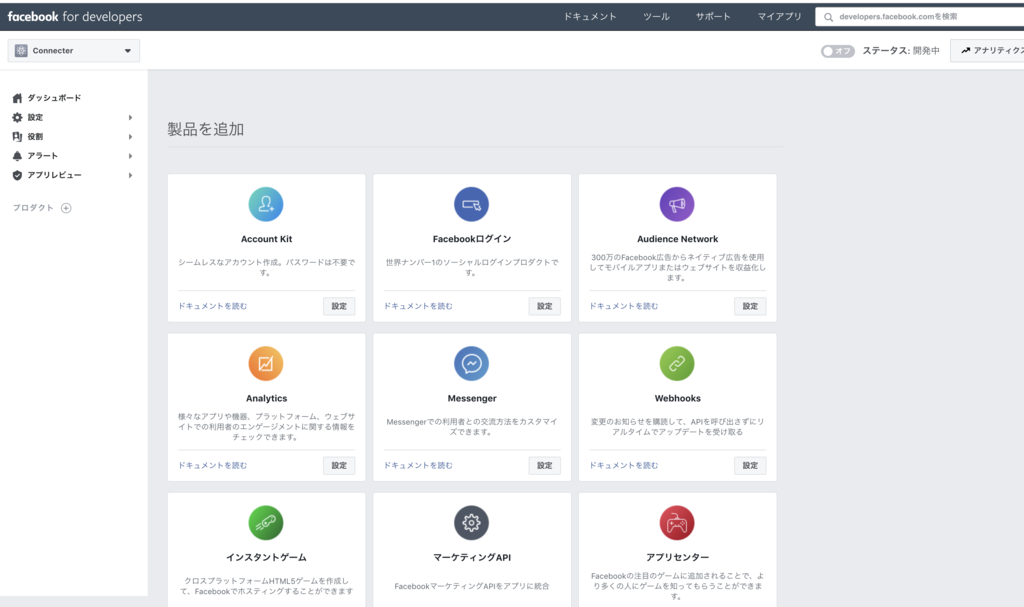This screenshot has width=1024, height=607.
Task: Click the settings gear icon in sidebar
Action: tap(18, 118)
